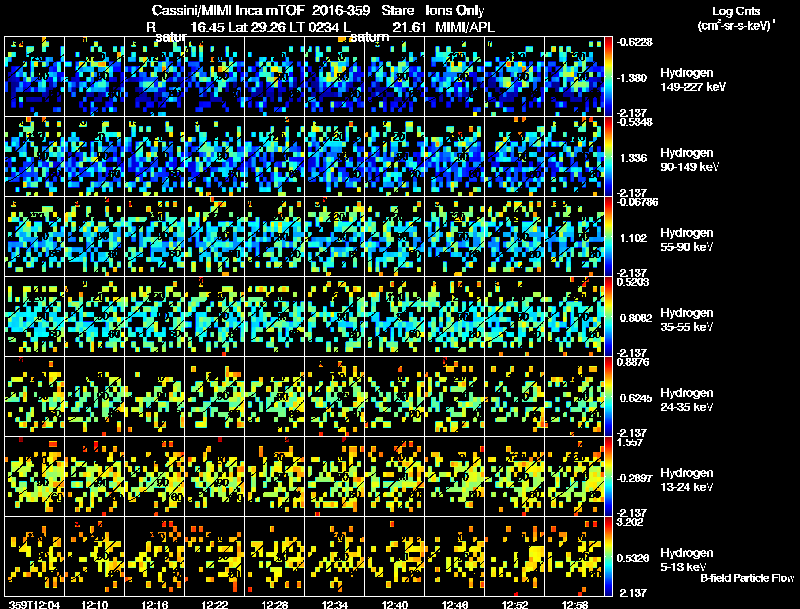The width and height of the screenshot is (800, 609).
Task: Click the 12:52 time axis label
Action: click(x=515, y=604)
